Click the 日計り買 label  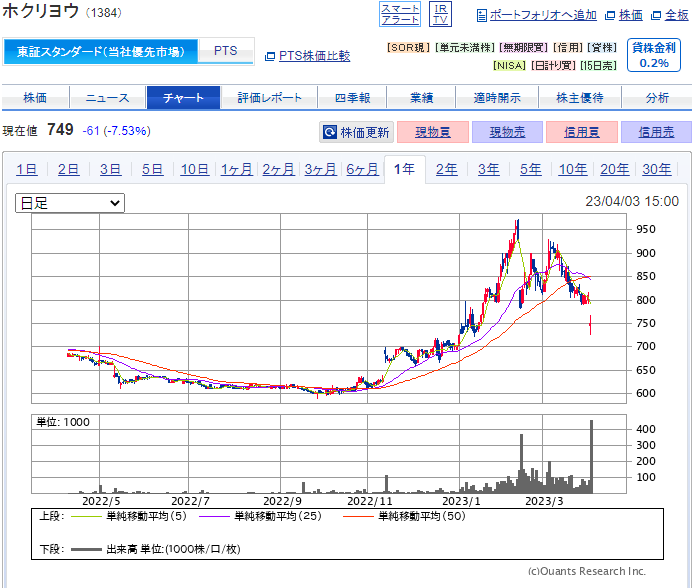coord(553,66)
